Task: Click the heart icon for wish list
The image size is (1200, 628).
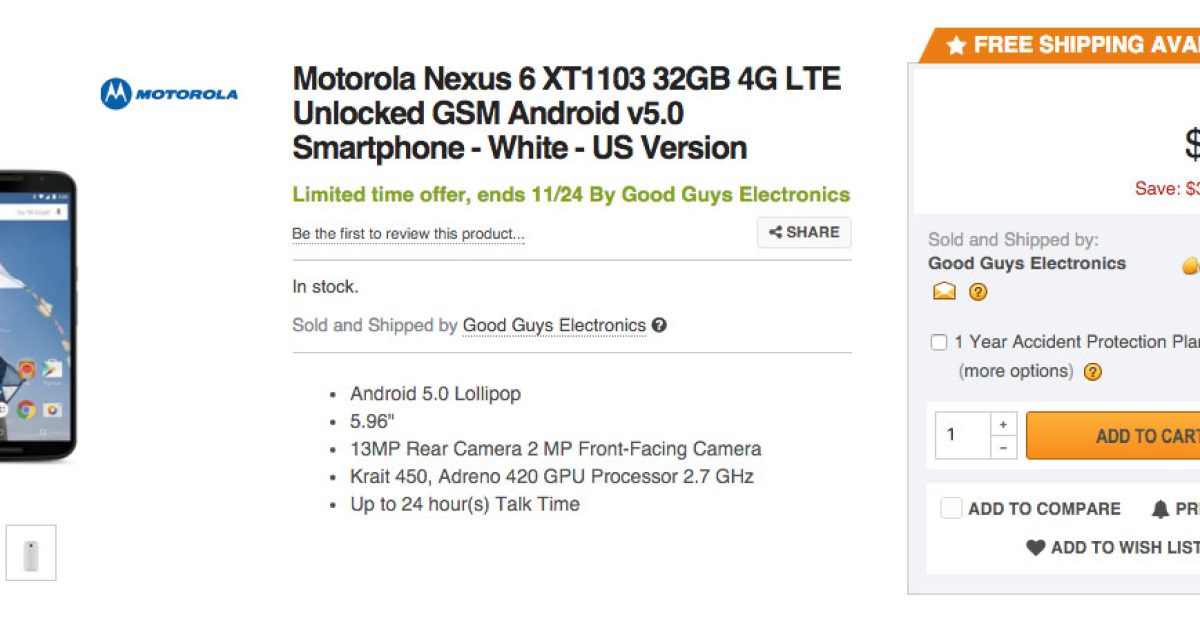Action: pyautogui.click(x=1036, y=548)
